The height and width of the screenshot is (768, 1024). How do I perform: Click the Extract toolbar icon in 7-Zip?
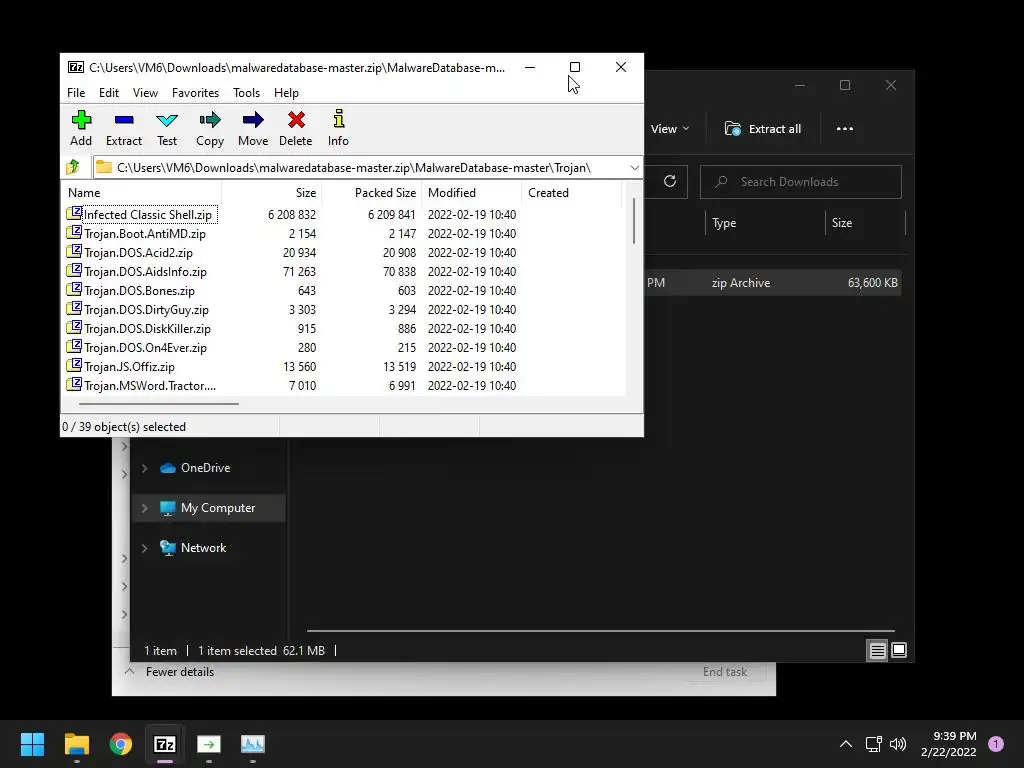click(x=123, y=120)
